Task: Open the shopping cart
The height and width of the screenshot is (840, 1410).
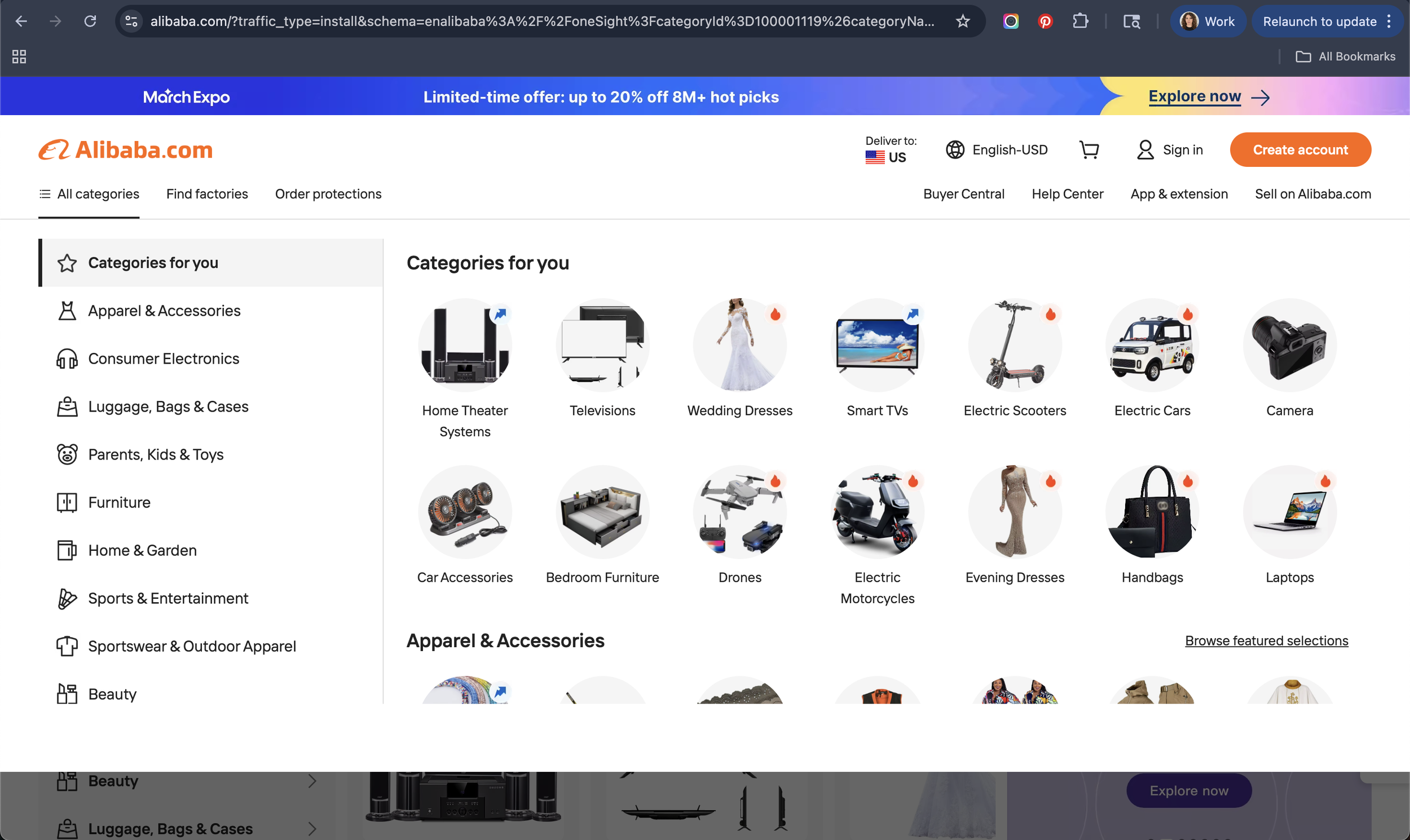Action: (1090, 149)
